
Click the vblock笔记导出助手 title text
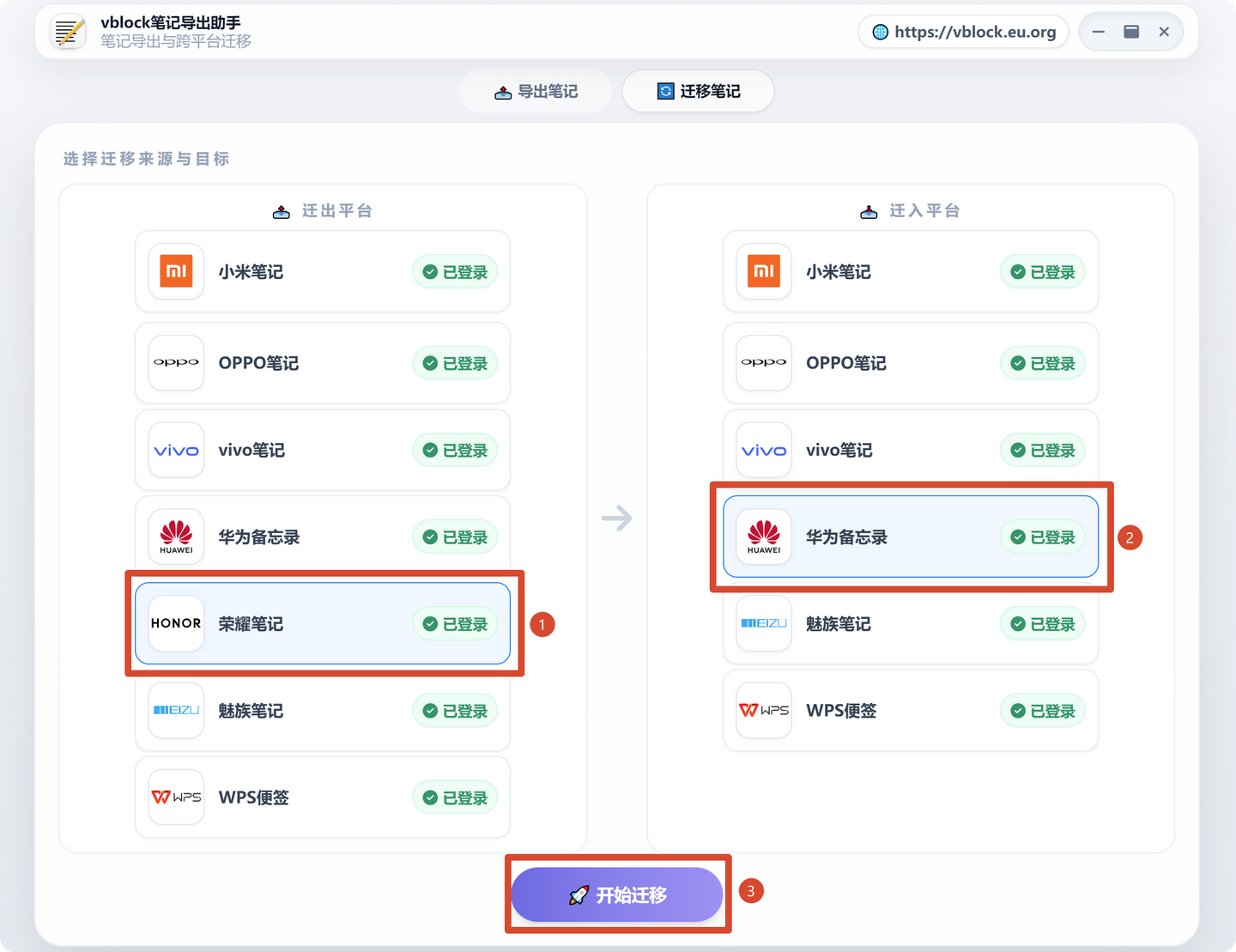coord(171,22)
